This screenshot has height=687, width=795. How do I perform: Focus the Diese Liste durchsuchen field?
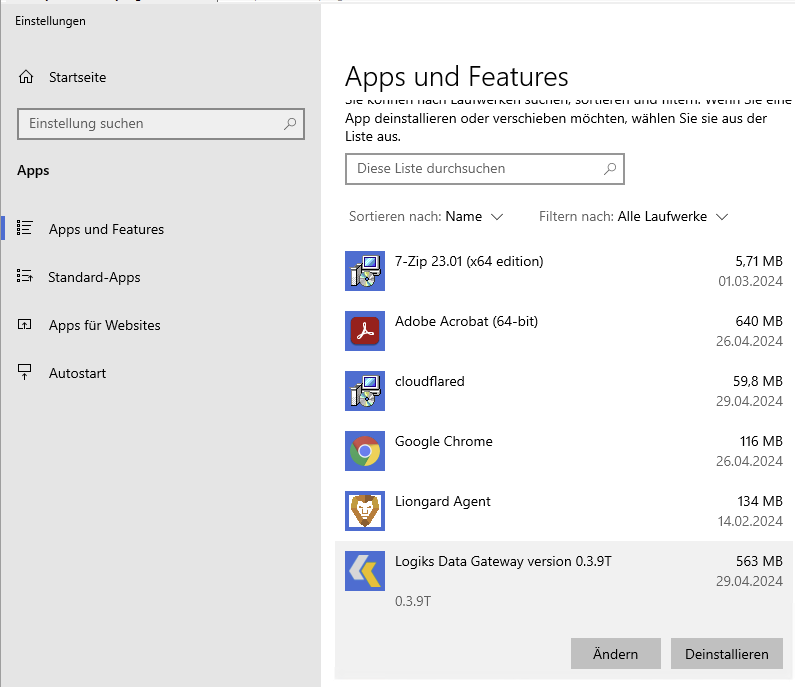470,169
